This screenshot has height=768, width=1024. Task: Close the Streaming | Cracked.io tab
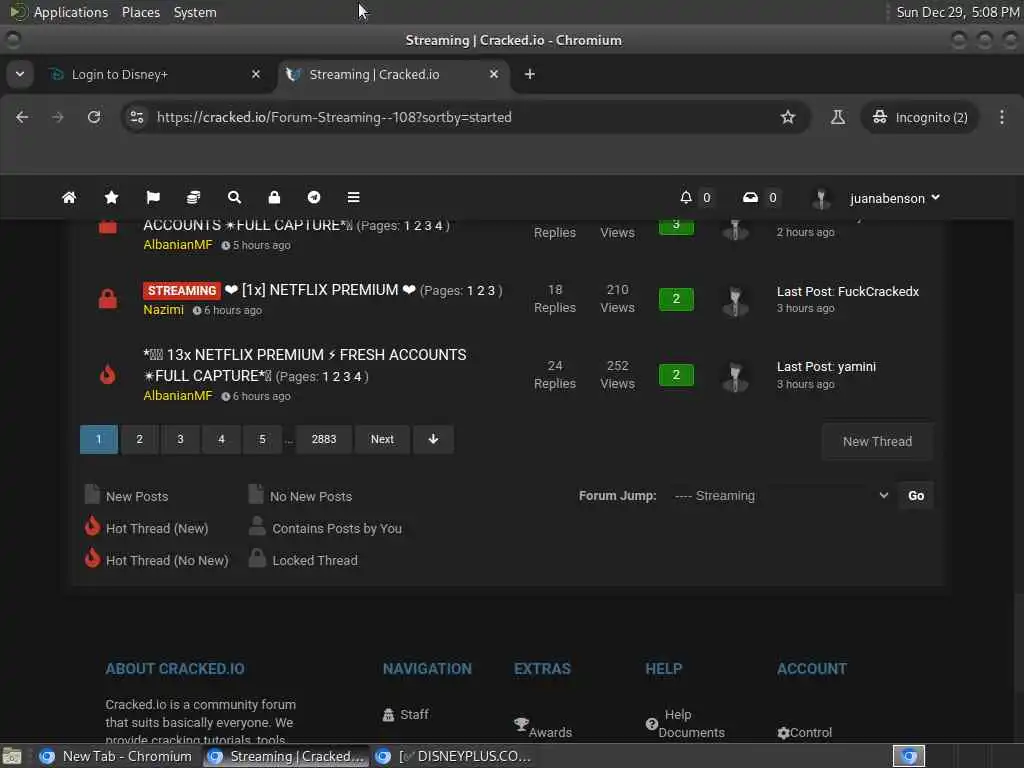(x=494, y=74)
